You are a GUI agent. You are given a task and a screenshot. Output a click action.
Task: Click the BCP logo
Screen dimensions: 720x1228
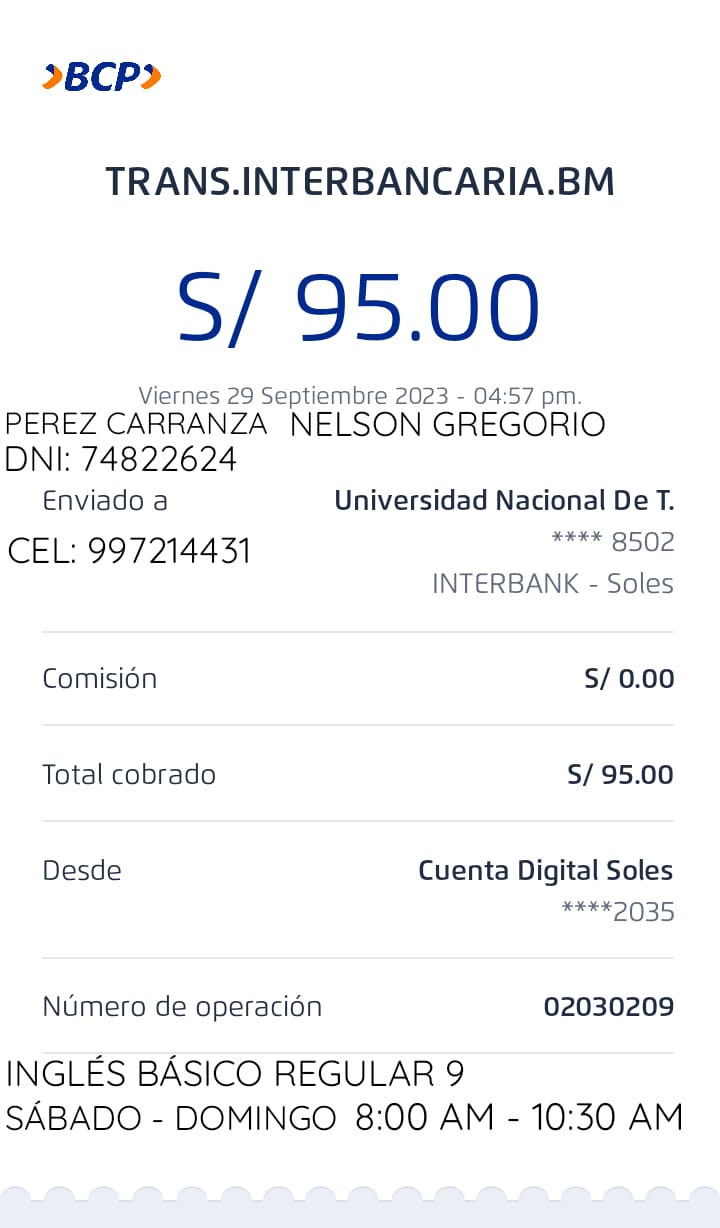pos(101,76)
